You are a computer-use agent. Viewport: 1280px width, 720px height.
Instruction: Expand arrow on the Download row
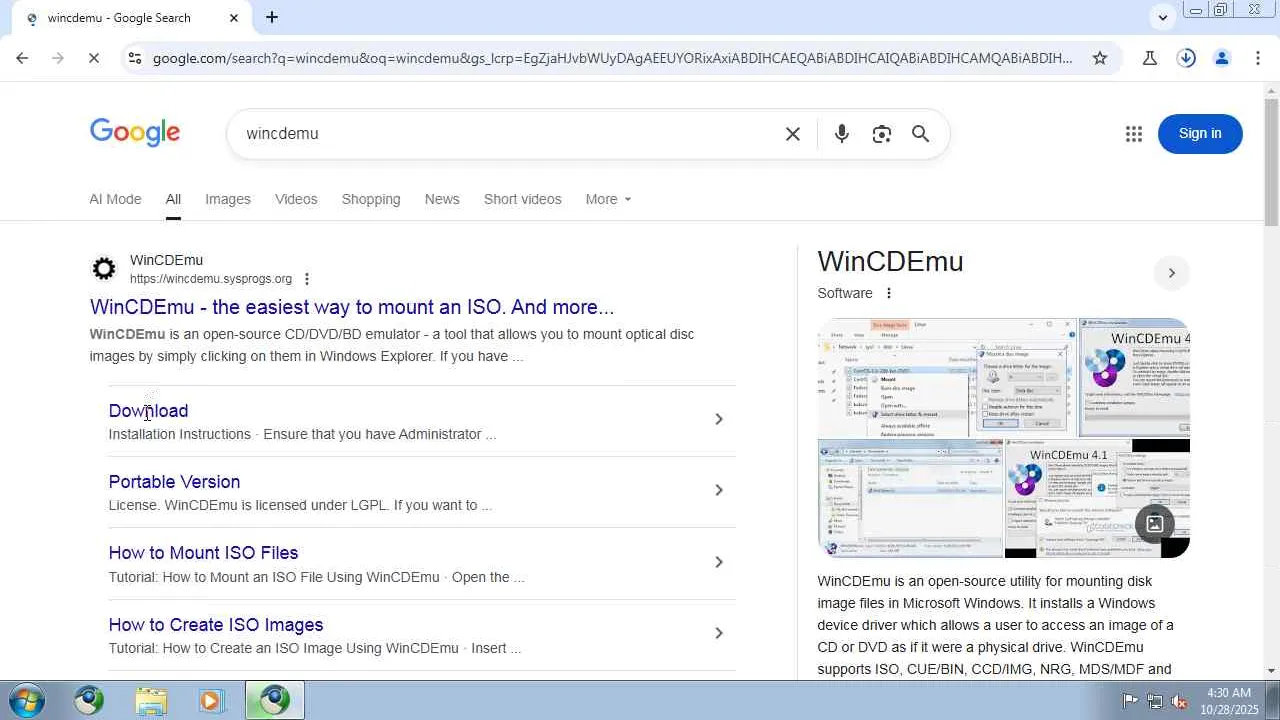click(718, 419)
